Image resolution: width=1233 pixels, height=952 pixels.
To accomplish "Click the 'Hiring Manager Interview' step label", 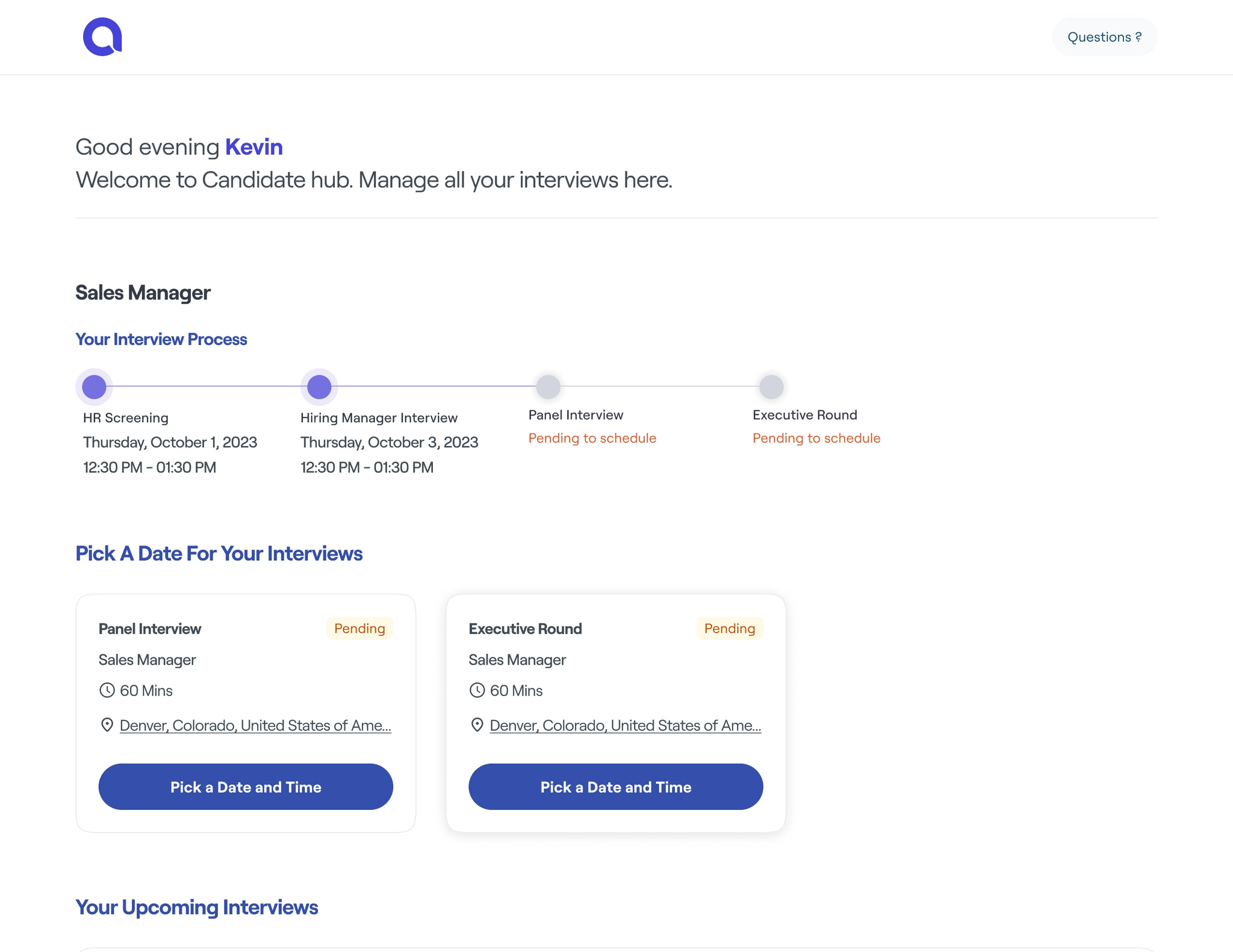I will click(379, 417).
